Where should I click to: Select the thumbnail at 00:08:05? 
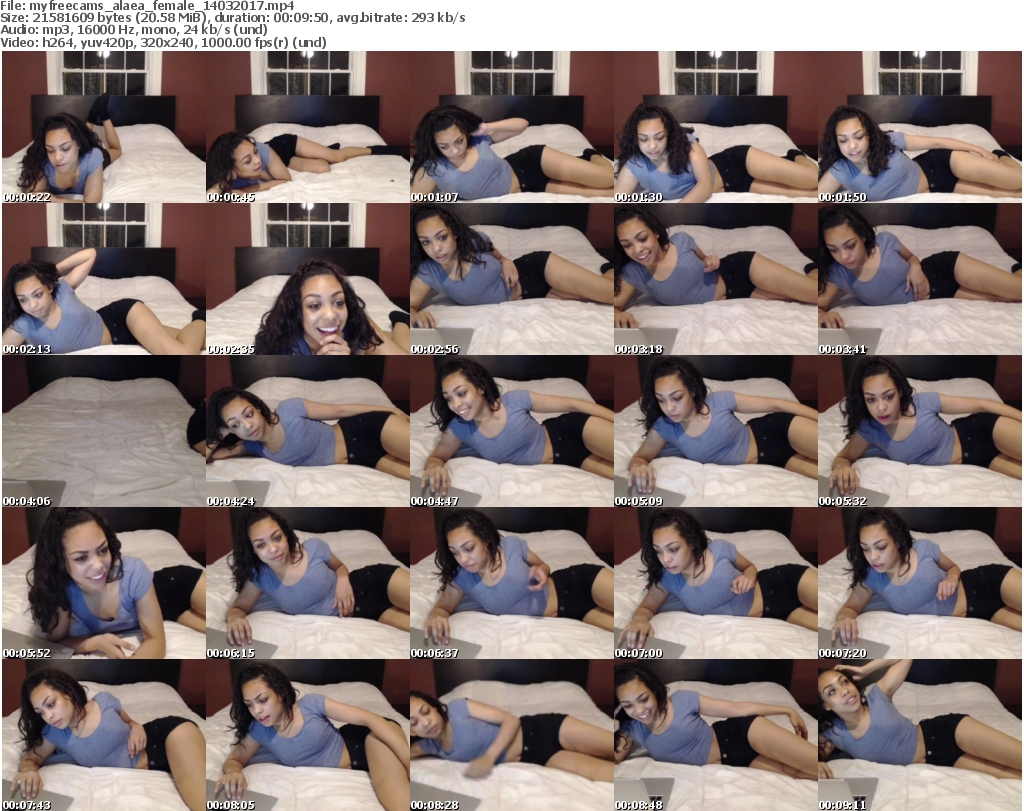pyautogui.click(x=308, y=735)
